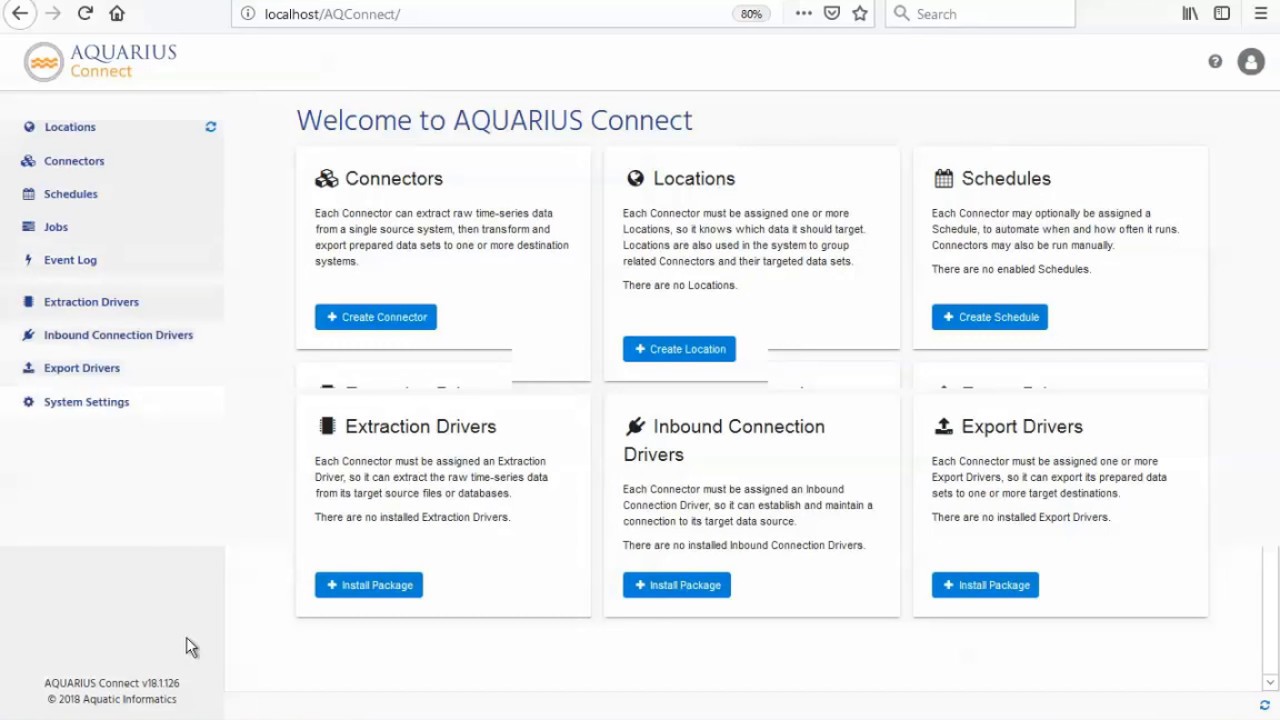This screenshot has height=720, width=1280.
Task: Open Locations in the sidebar
Action: coord(70,127)
